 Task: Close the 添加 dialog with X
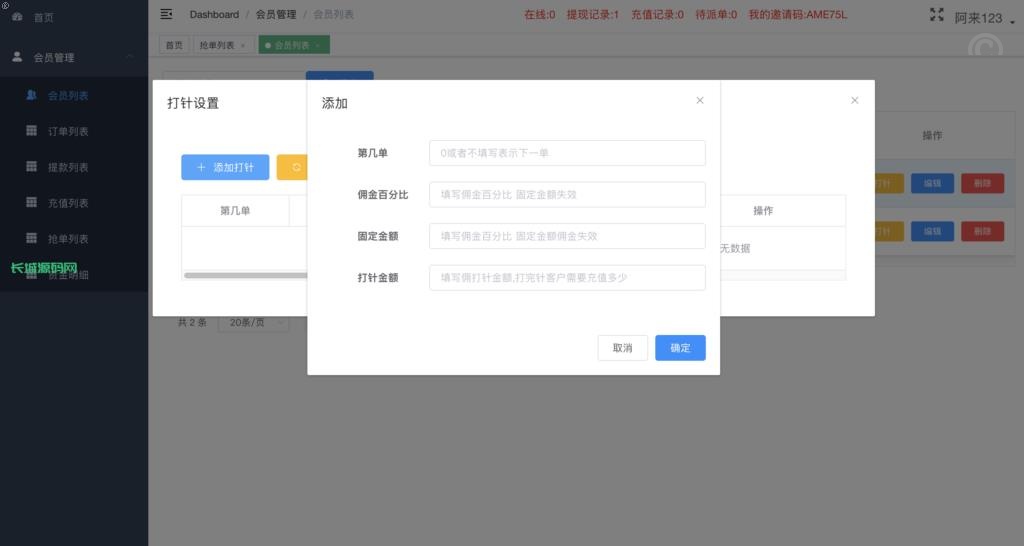[700, 100]
